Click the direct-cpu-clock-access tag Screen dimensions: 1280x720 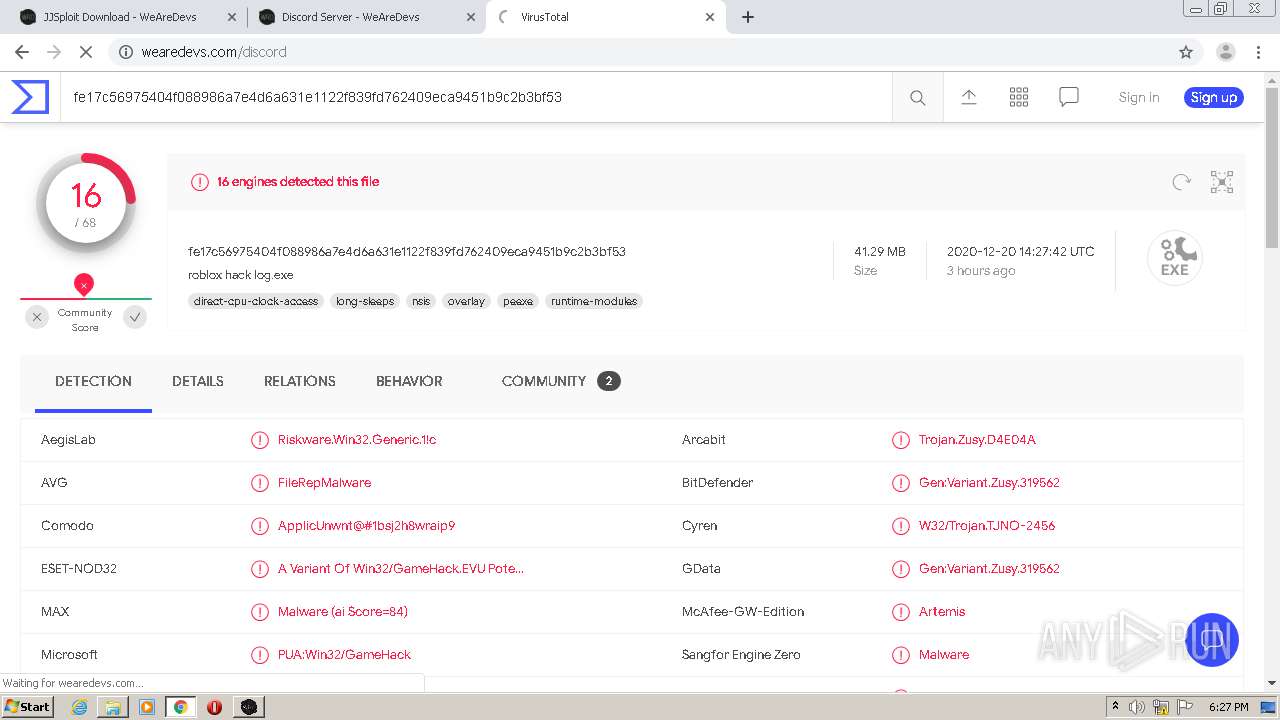click(x=256, y=301)
